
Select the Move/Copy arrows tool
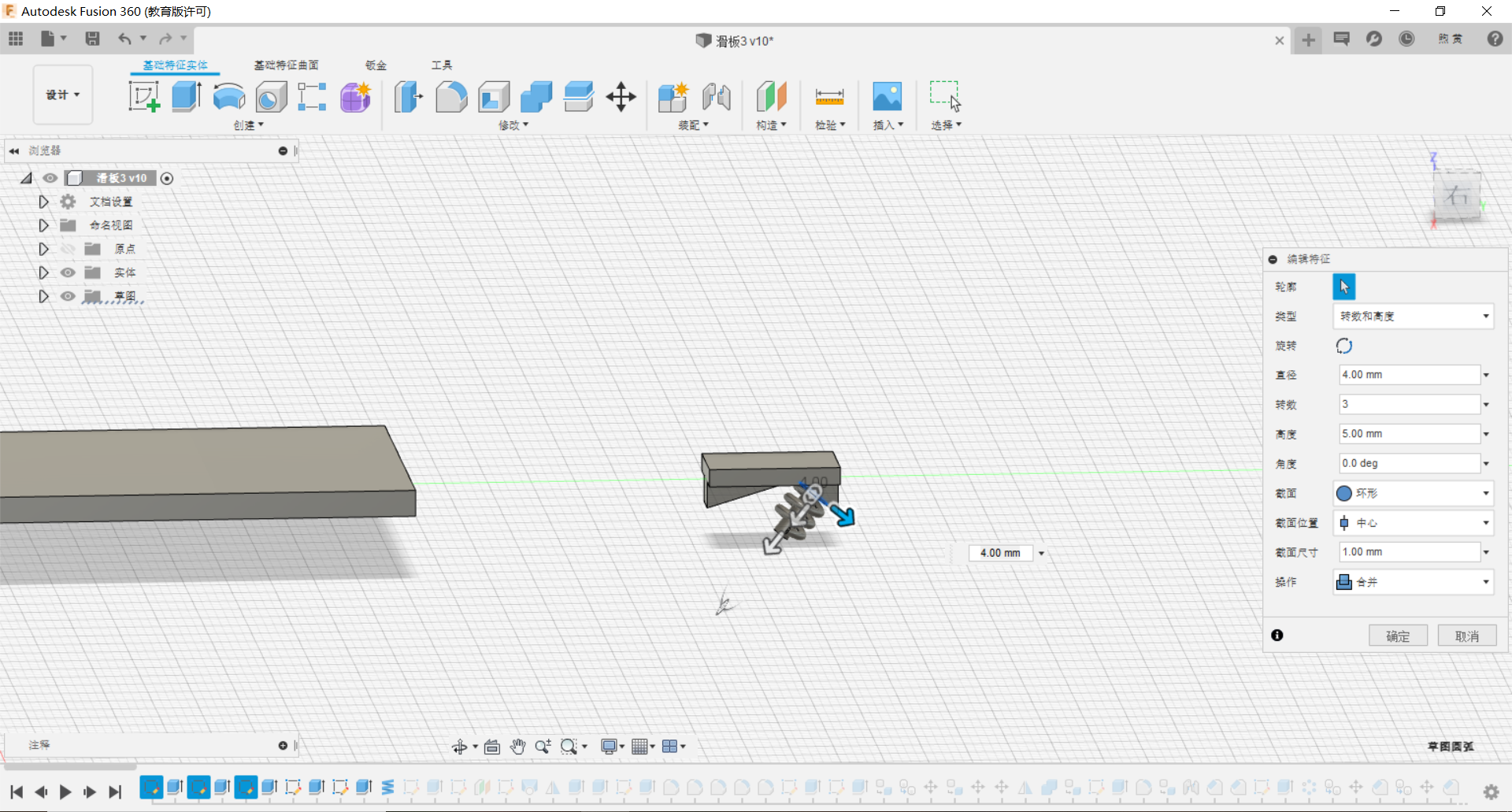621,97
